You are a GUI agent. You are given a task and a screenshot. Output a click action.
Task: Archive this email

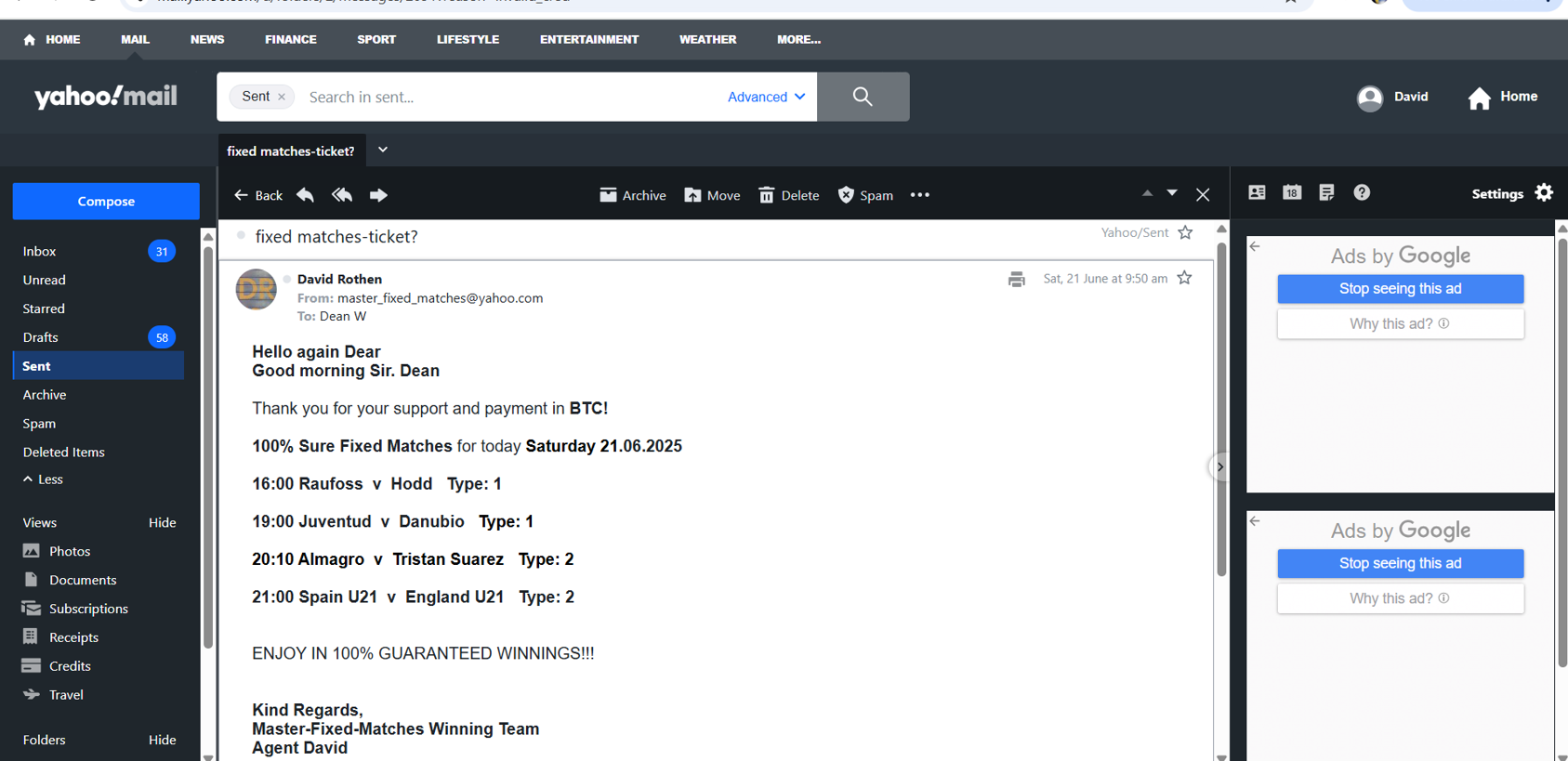click(x=633, y=195)
